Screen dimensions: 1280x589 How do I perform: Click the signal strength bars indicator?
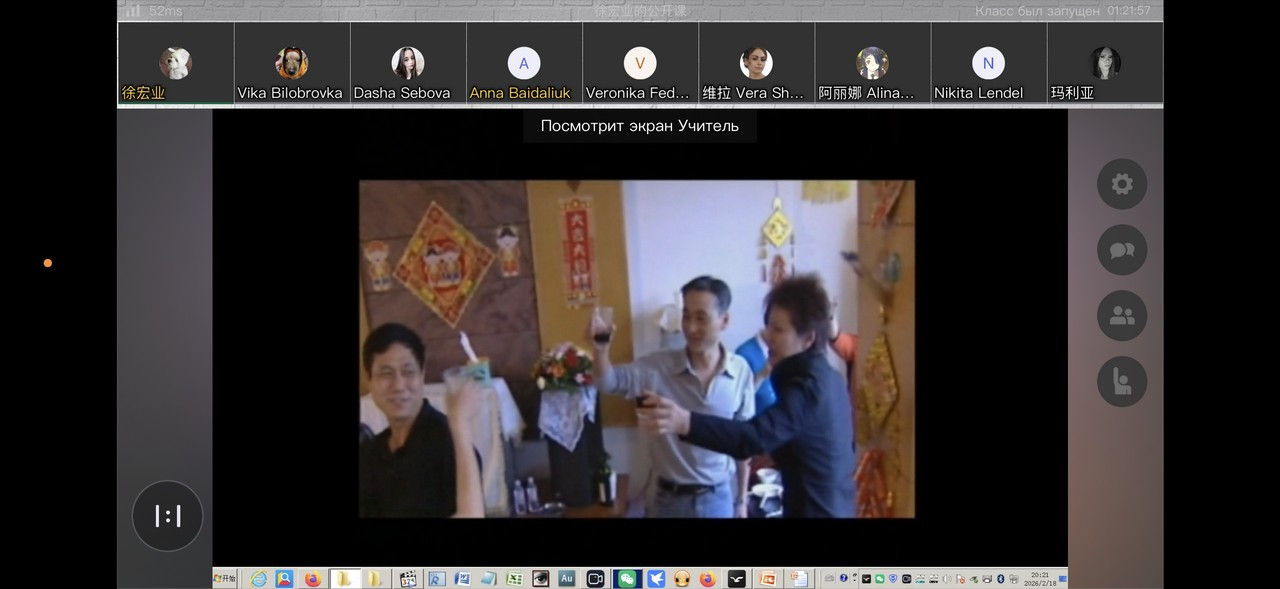click(132, 10)
